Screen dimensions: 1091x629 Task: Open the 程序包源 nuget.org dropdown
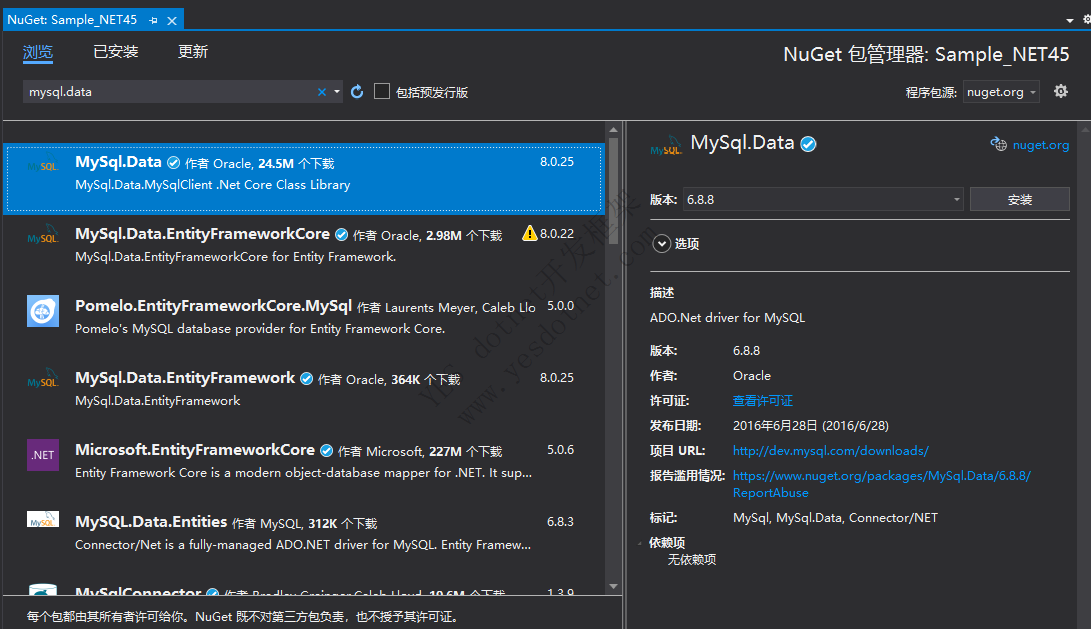tap(1001, 92)
